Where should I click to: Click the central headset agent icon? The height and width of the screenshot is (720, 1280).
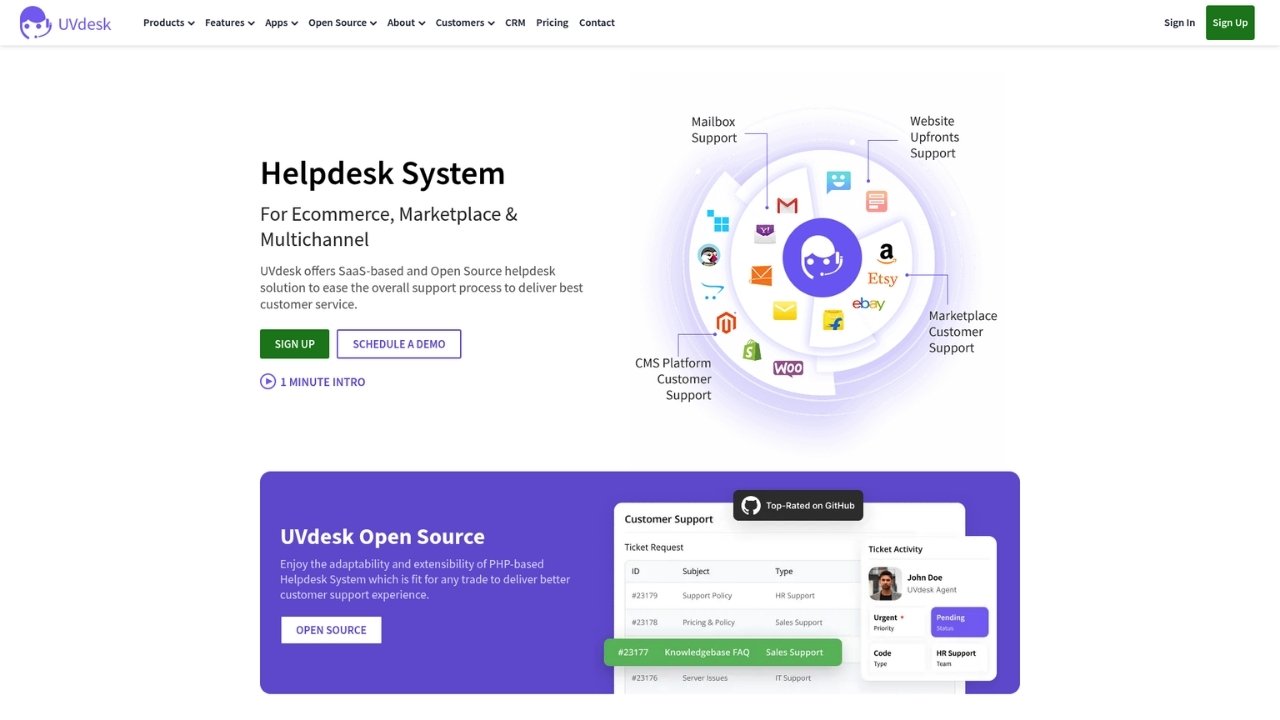pos(822,258)
